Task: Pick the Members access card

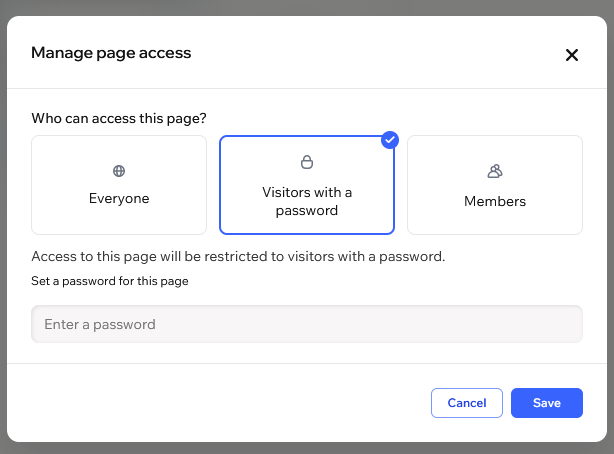Action: tap(494, 185)
